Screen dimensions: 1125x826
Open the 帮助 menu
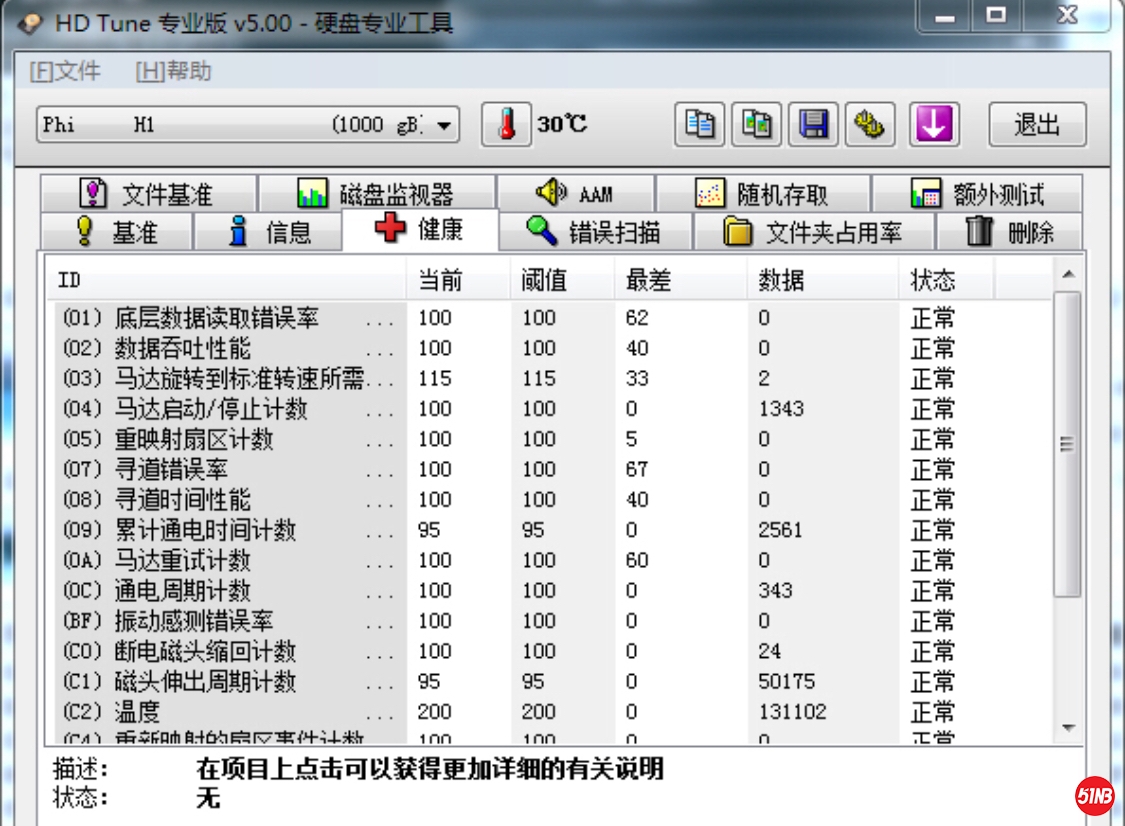(x=173, y=71)
